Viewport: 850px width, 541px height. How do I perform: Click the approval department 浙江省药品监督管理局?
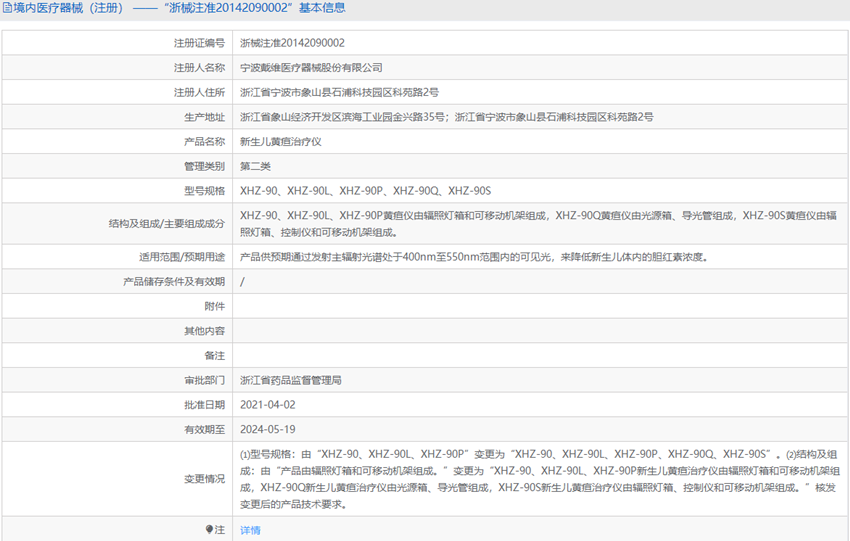click(291, 381)
